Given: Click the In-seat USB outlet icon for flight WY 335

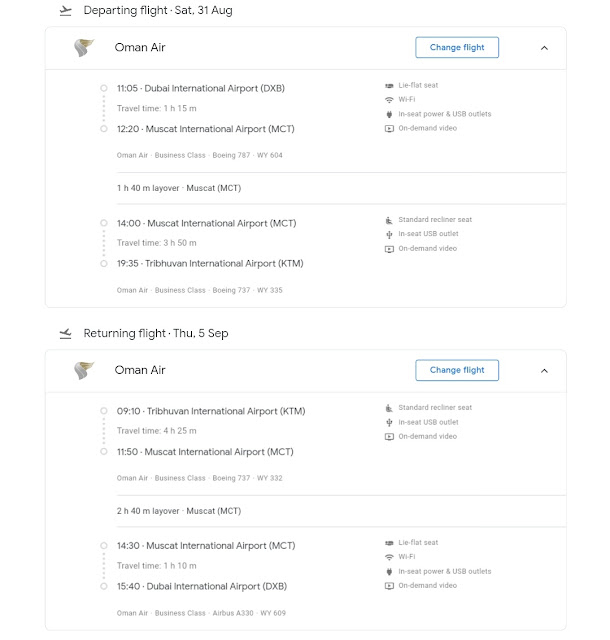Looking at the screenshot, I should pyautogui.click(x=389, y=234).
